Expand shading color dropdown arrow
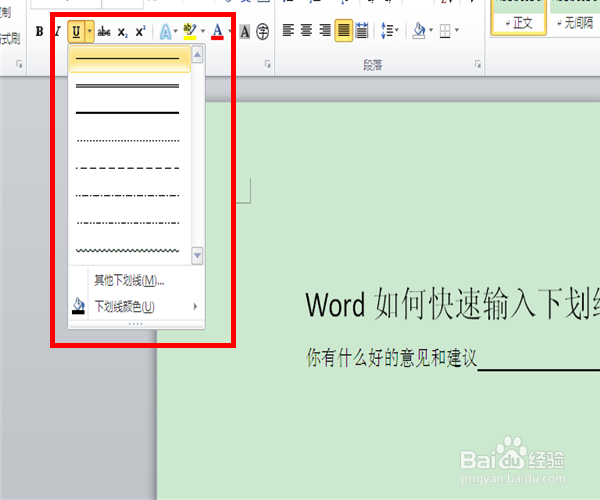The width and height of the screenshot is (600, 500). pyautogui.click(x=431, y=30)
